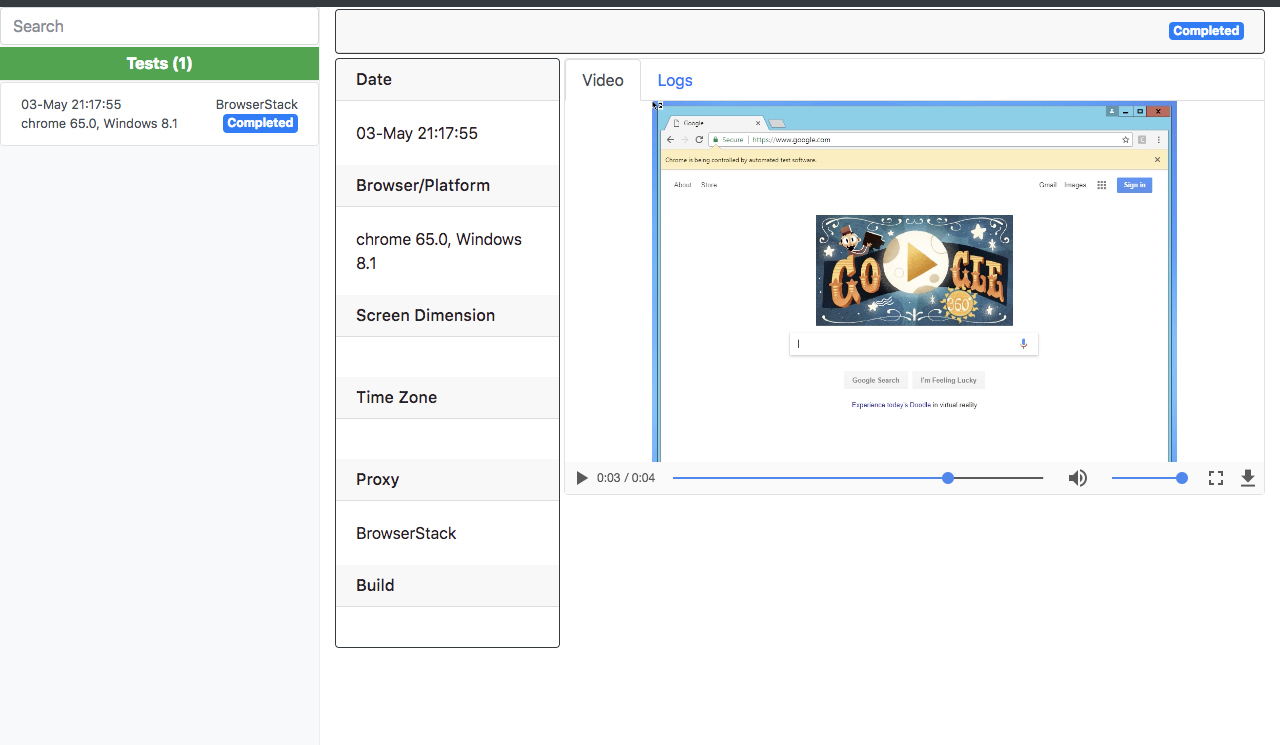
Task: Select the volume speaker icon
Action: tap(1078, 477)
